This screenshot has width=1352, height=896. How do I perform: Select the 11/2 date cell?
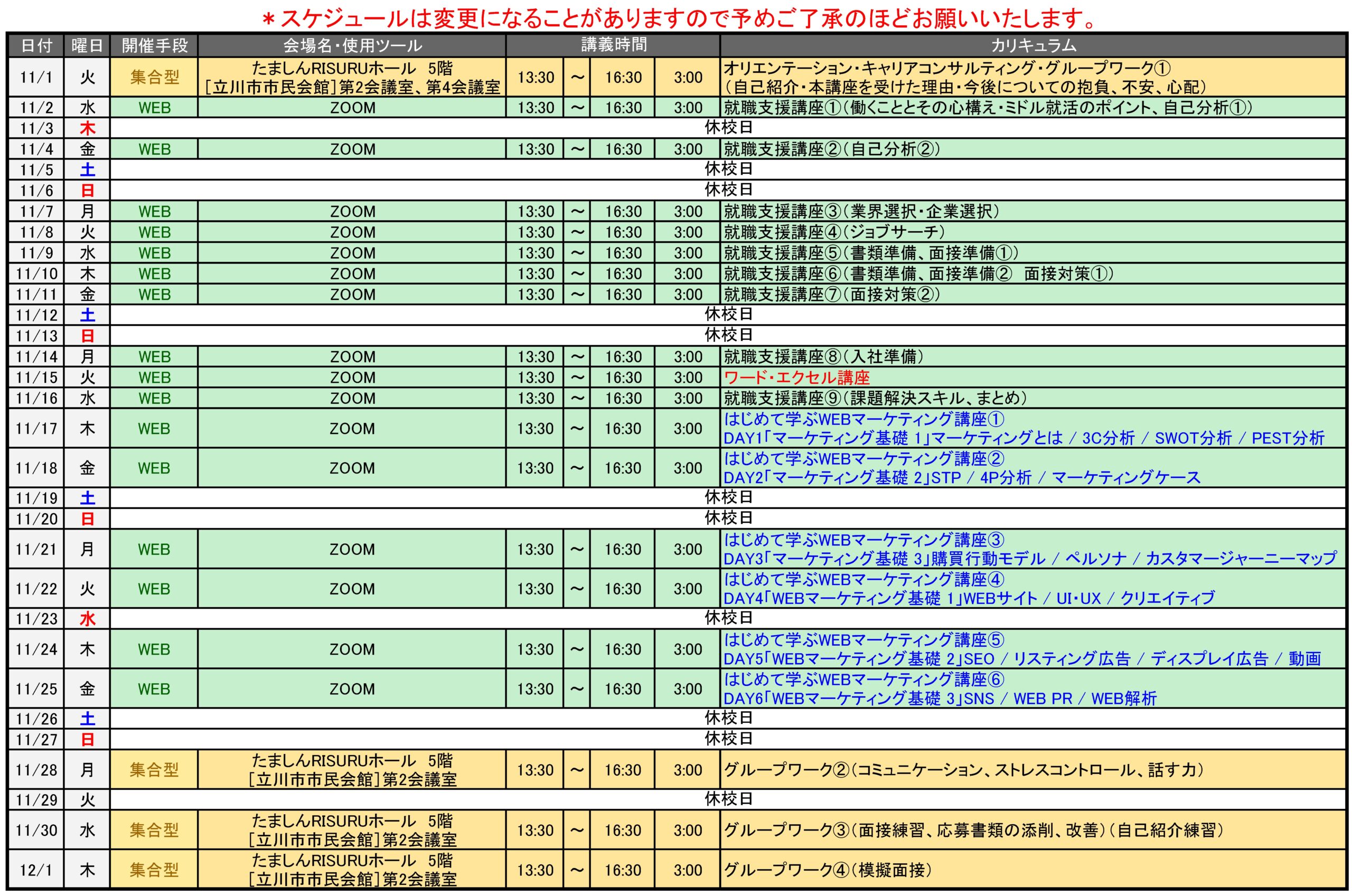tap(36, 107)
